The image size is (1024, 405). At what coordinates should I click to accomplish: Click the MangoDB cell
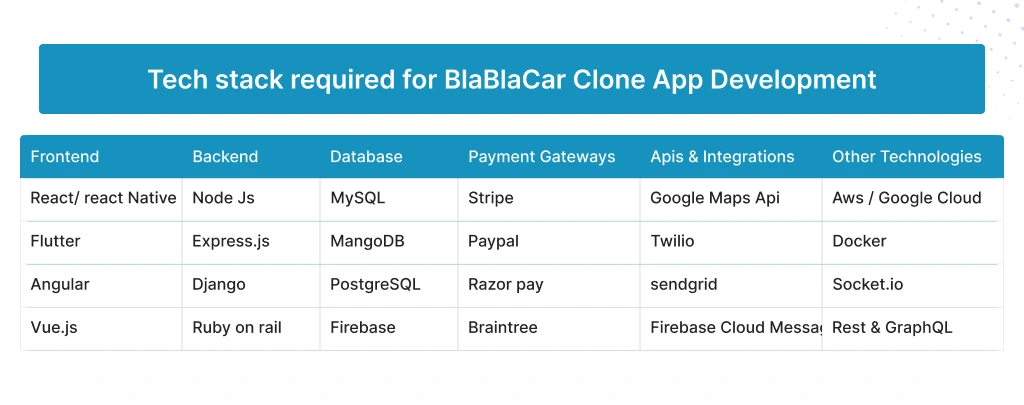pos(367,241)
